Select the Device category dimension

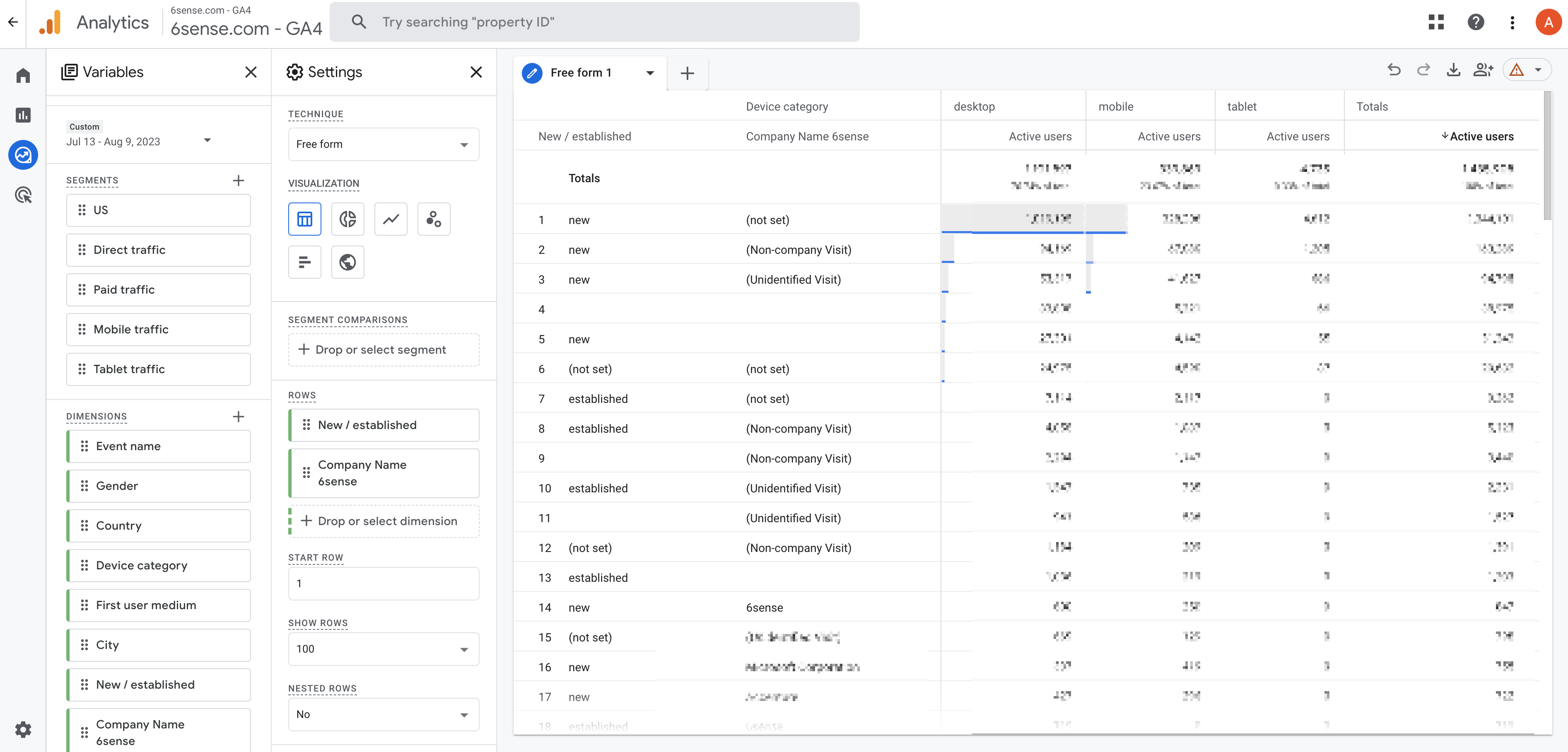pos(158,566)
